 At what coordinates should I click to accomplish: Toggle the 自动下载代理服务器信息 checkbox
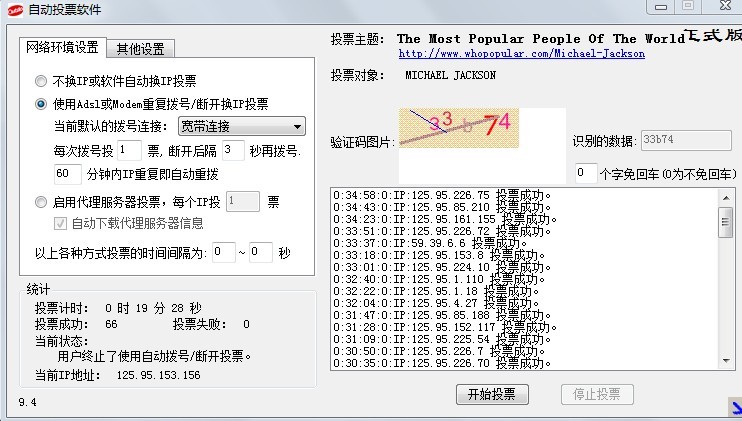coord(60,223)
